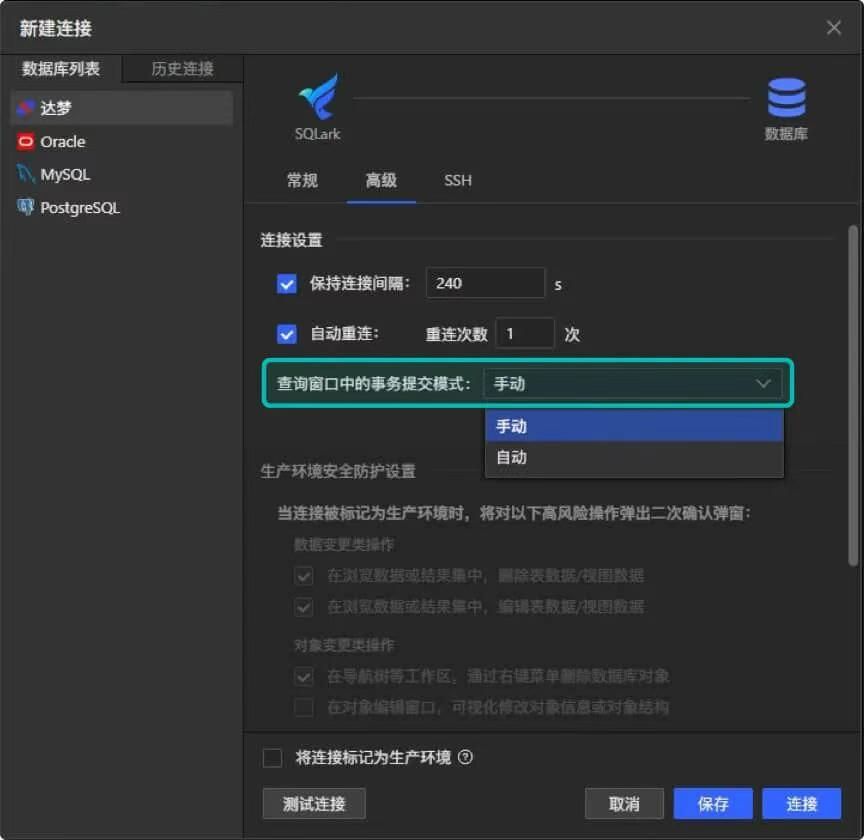Click the 取消 button
The image size is (864, 840).
(x=624, y=804)
